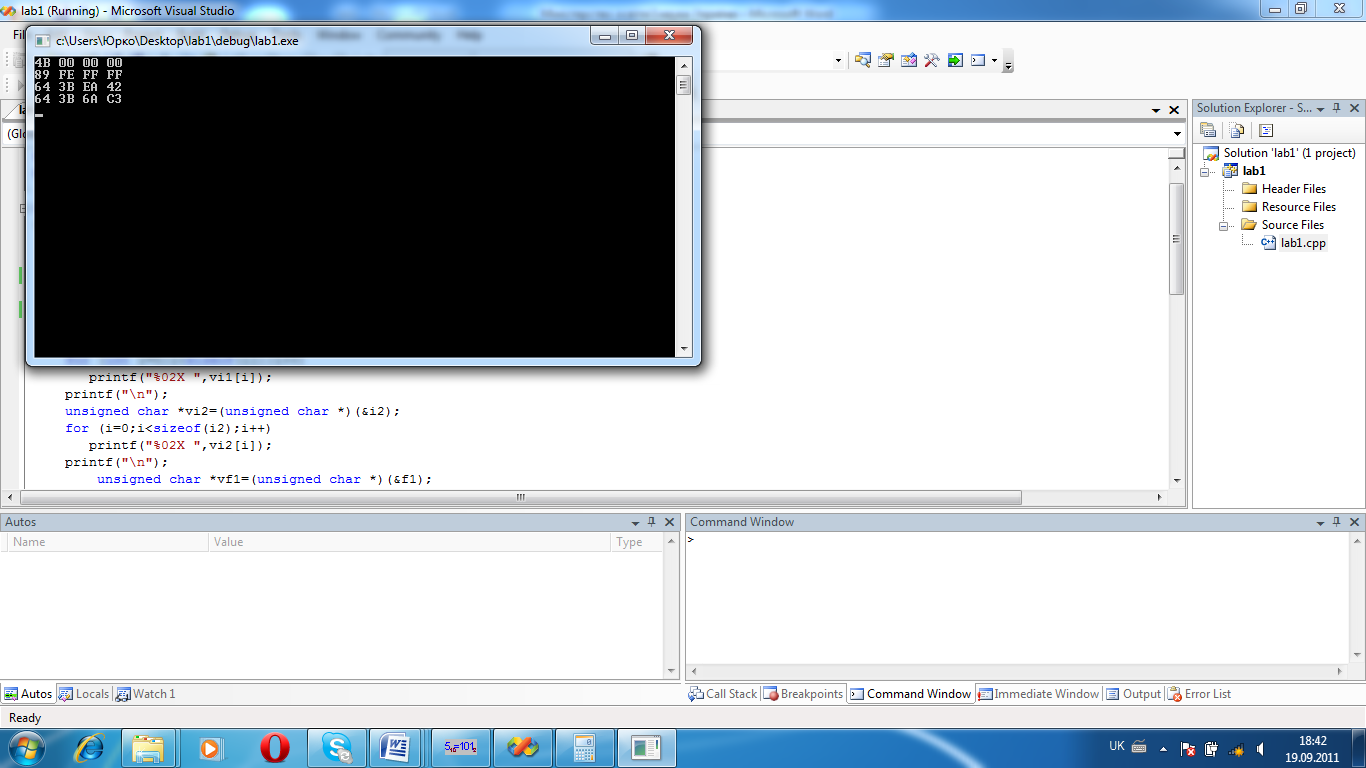Toggle auto-hide pin on the Autos panel
The image size is (1366, 768).
tap(651, 522)
